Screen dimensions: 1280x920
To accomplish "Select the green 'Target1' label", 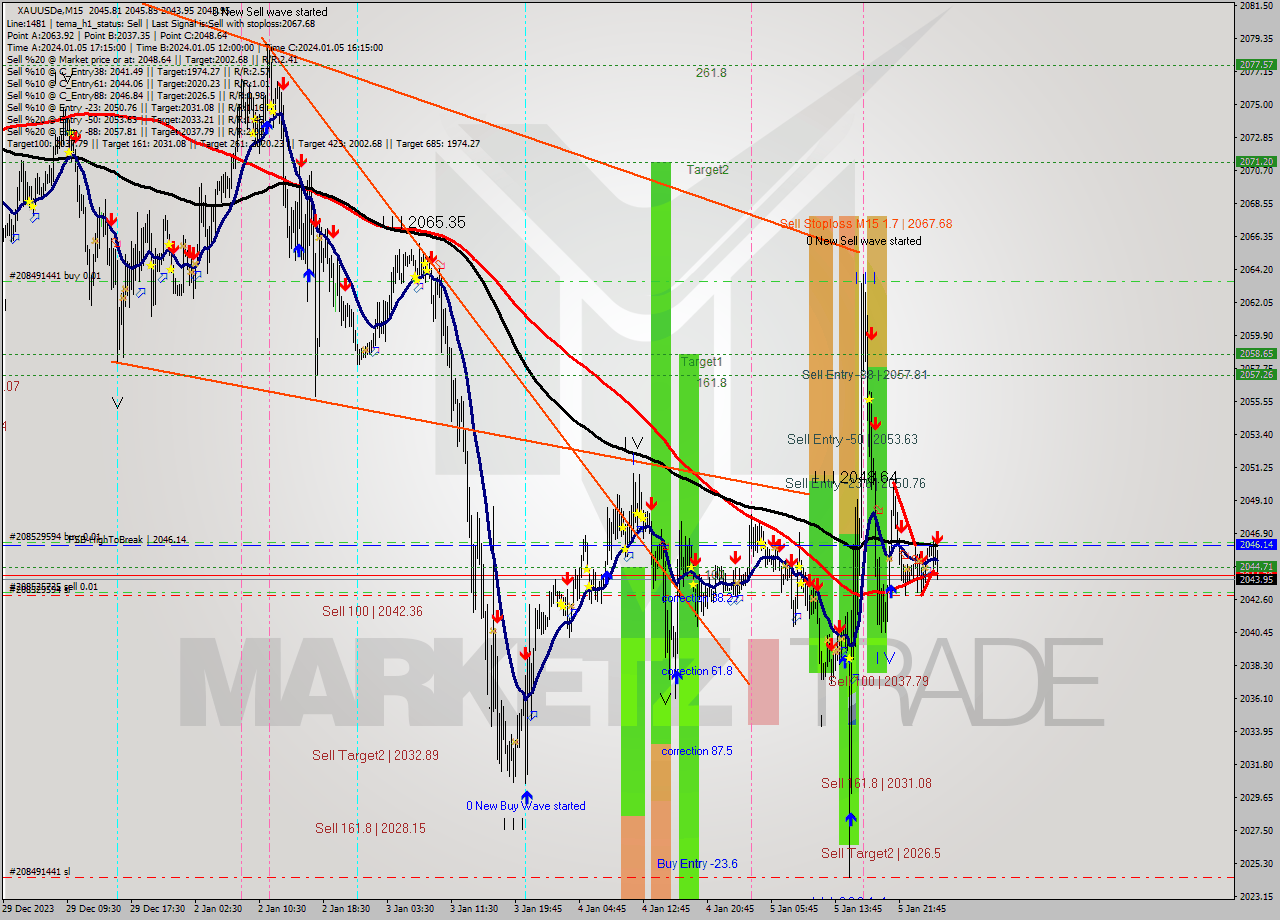I will pyautogui.click(x=701, y=362).
